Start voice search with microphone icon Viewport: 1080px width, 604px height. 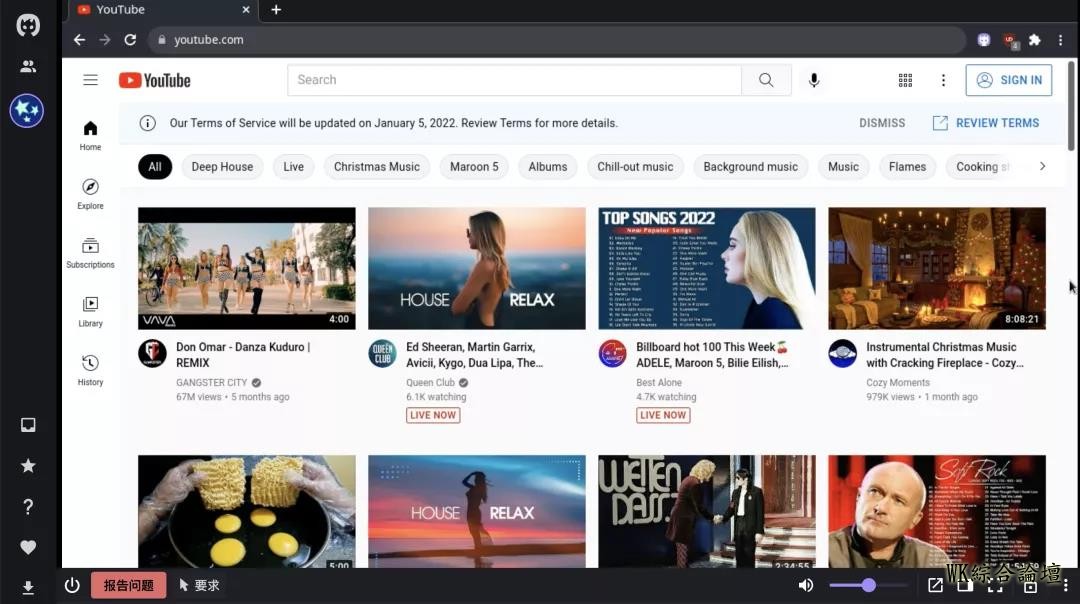(814, 80)
